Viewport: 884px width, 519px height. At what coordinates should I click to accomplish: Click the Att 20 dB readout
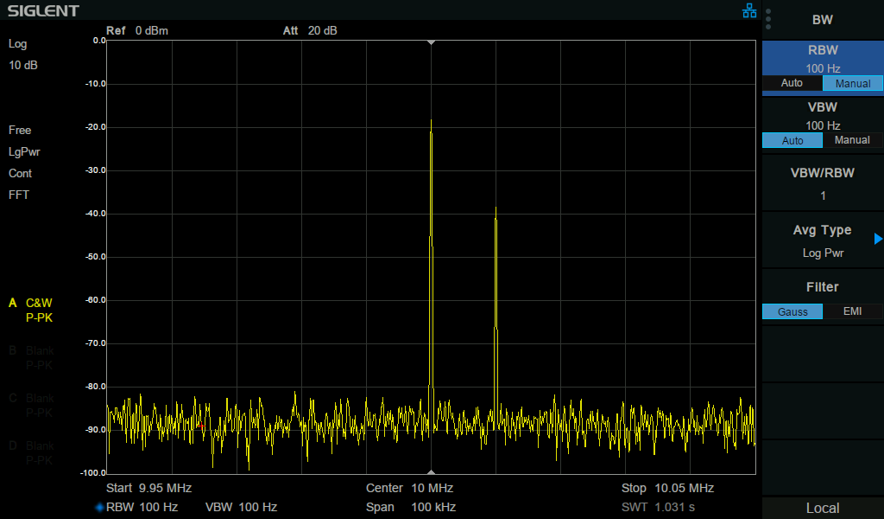pos(310,30)
